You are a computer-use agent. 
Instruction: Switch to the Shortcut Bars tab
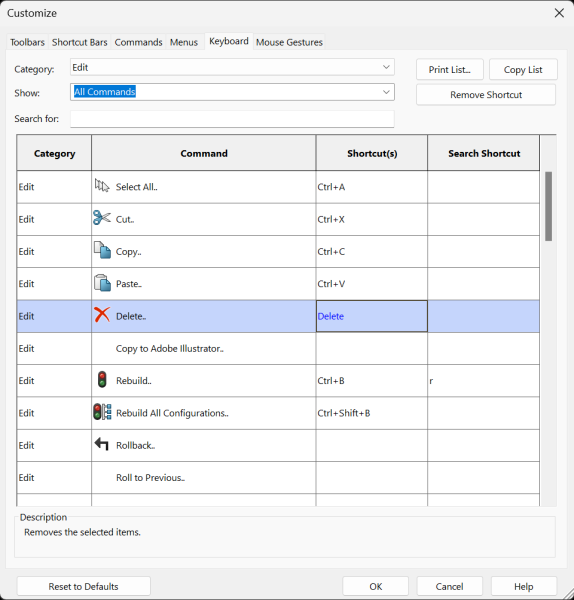[80, 42]
